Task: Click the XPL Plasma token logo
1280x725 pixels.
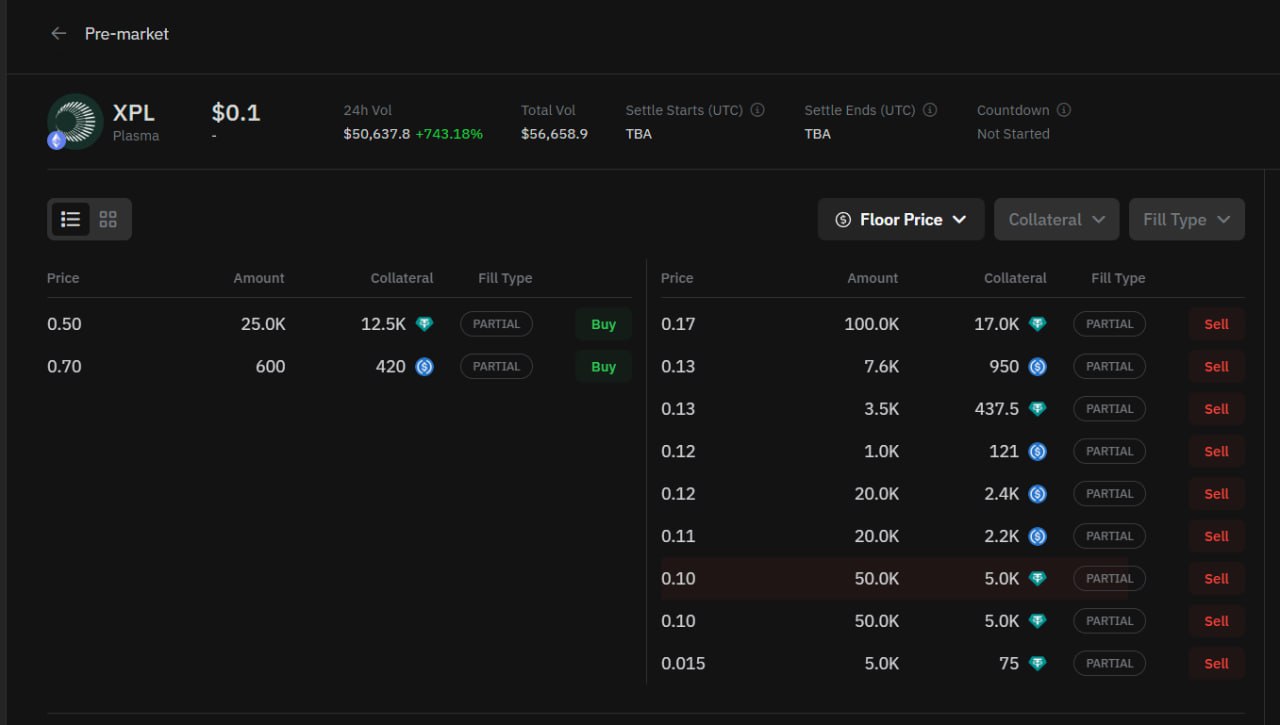Action: 75,122
